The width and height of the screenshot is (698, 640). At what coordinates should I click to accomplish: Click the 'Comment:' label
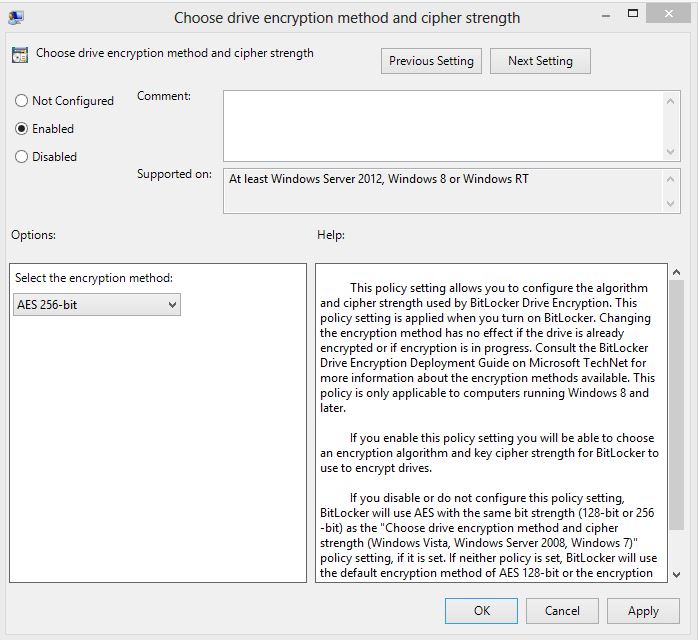point(164,96)
